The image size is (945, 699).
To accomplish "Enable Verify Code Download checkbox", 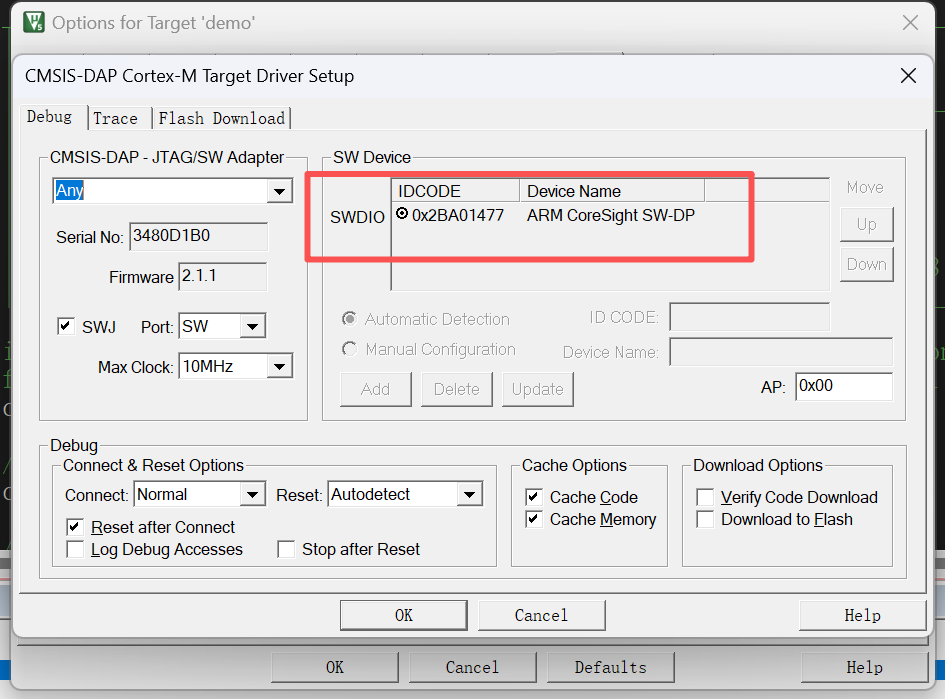I will (x=705, y=497).
